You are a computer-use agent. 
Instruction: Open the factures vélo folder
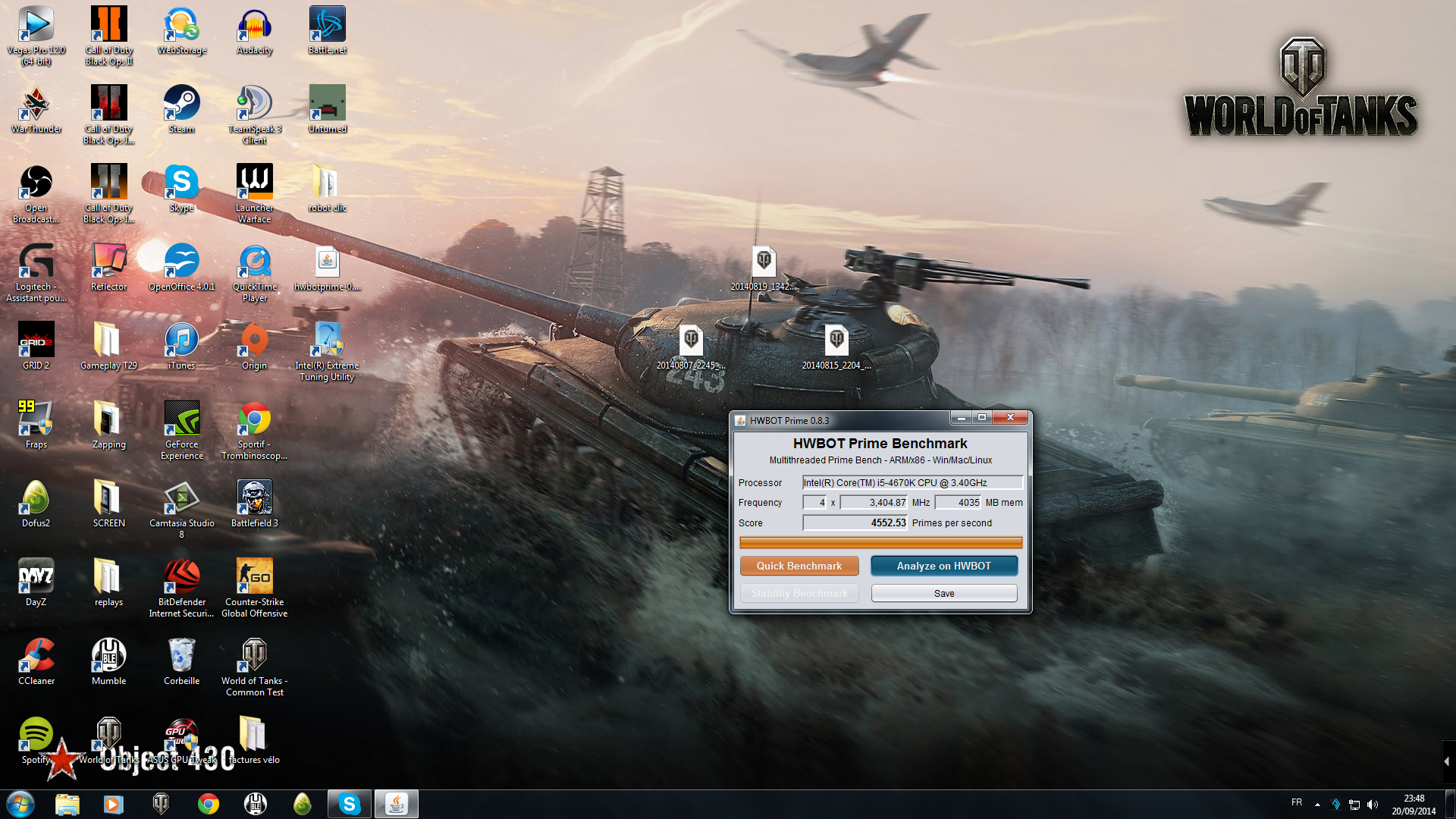pos(255,740)
